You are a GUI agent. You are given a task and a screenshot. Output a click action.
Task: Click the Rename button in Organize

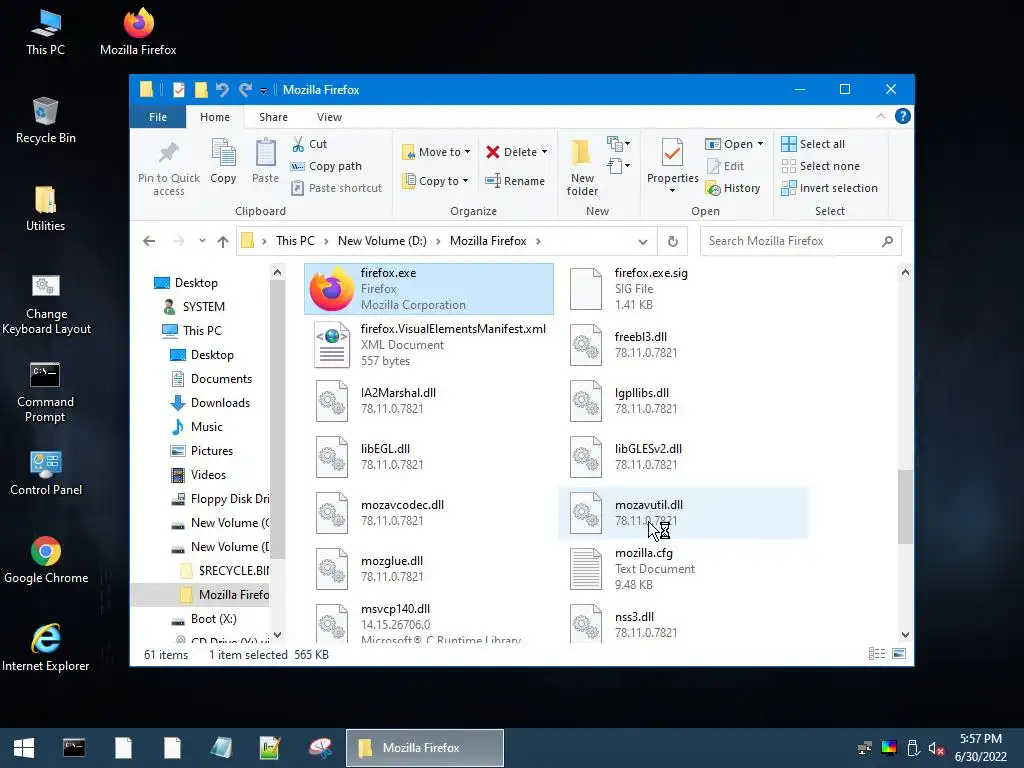tap(515, 181)
